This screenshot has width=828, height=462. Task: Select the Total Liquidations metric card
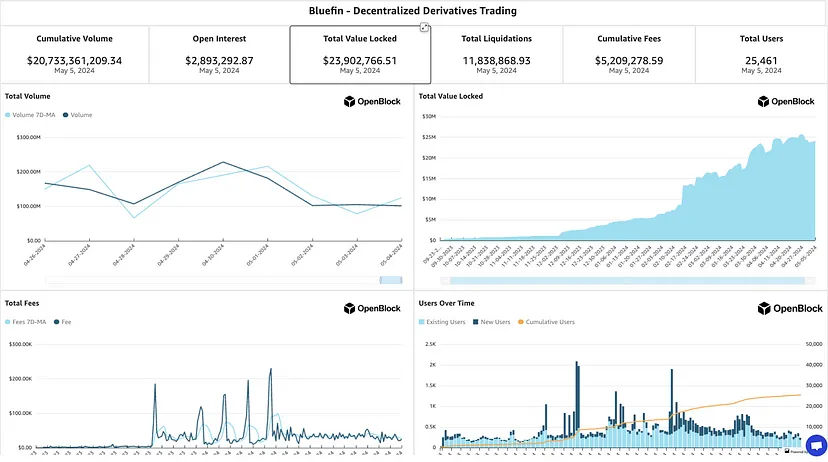(496, 54)
